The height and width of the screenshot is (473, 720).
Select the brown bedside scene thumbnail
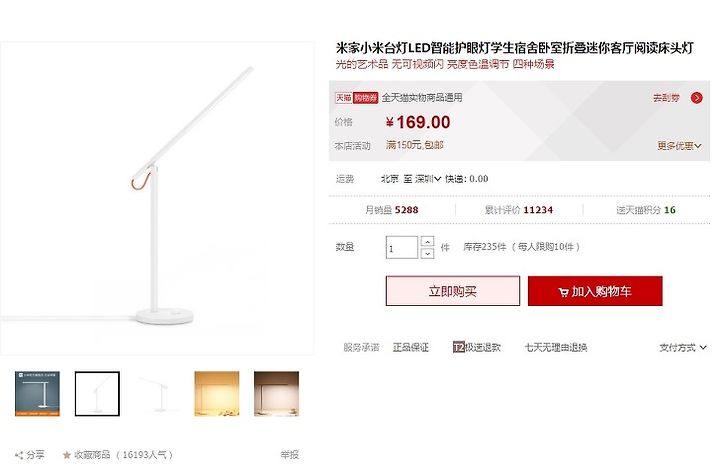(276, 394)
